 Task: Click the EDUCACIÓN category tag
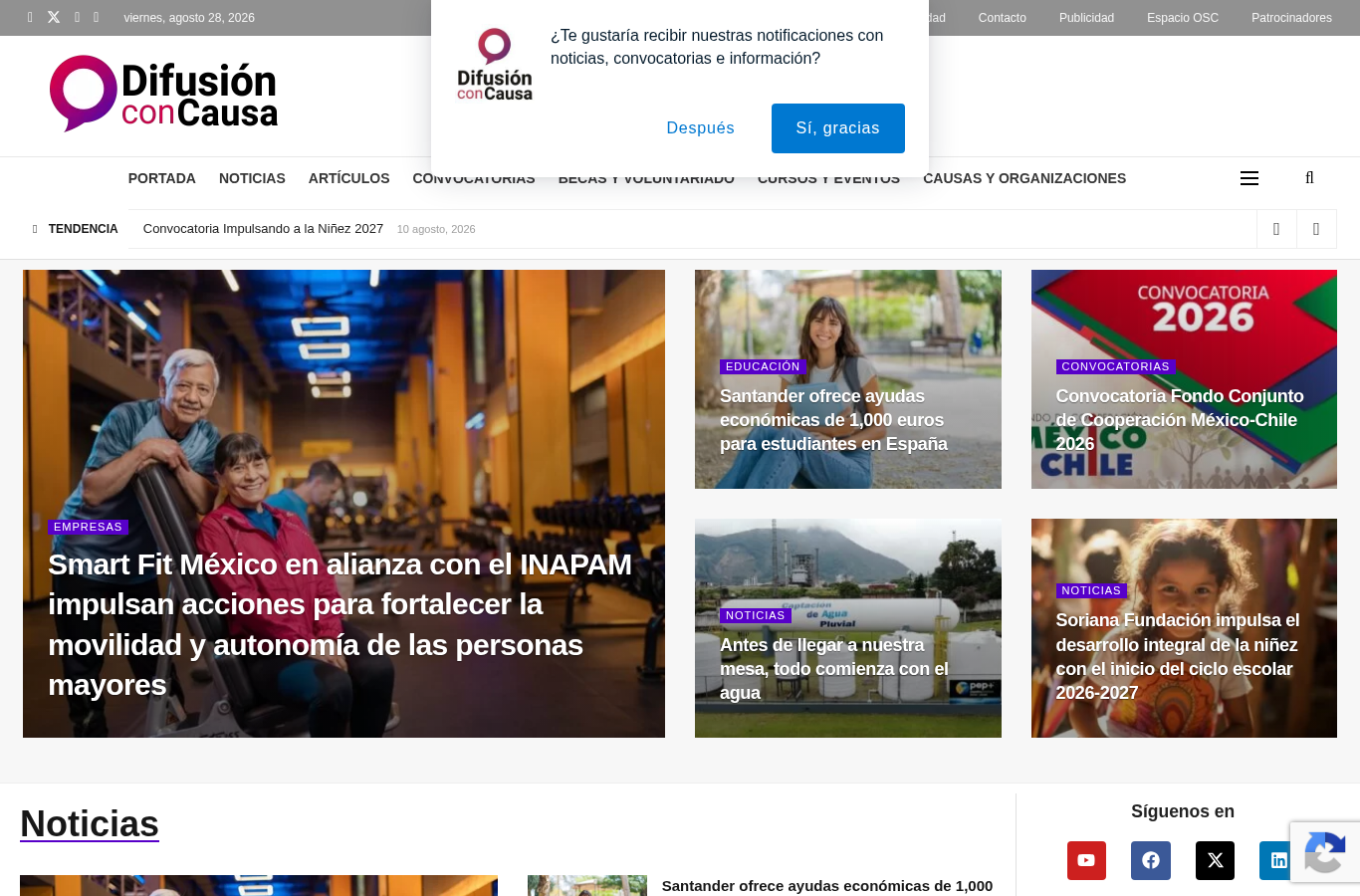coord(763,366)
